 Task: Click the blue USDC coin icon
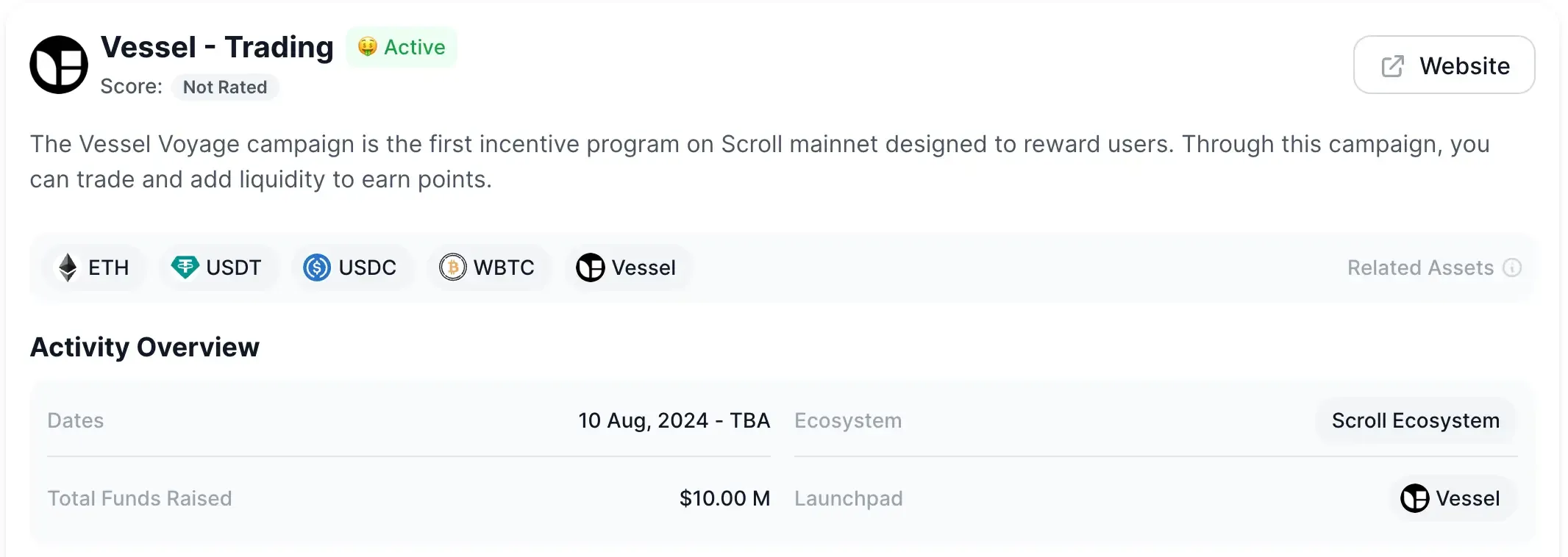tap(317, 267)
